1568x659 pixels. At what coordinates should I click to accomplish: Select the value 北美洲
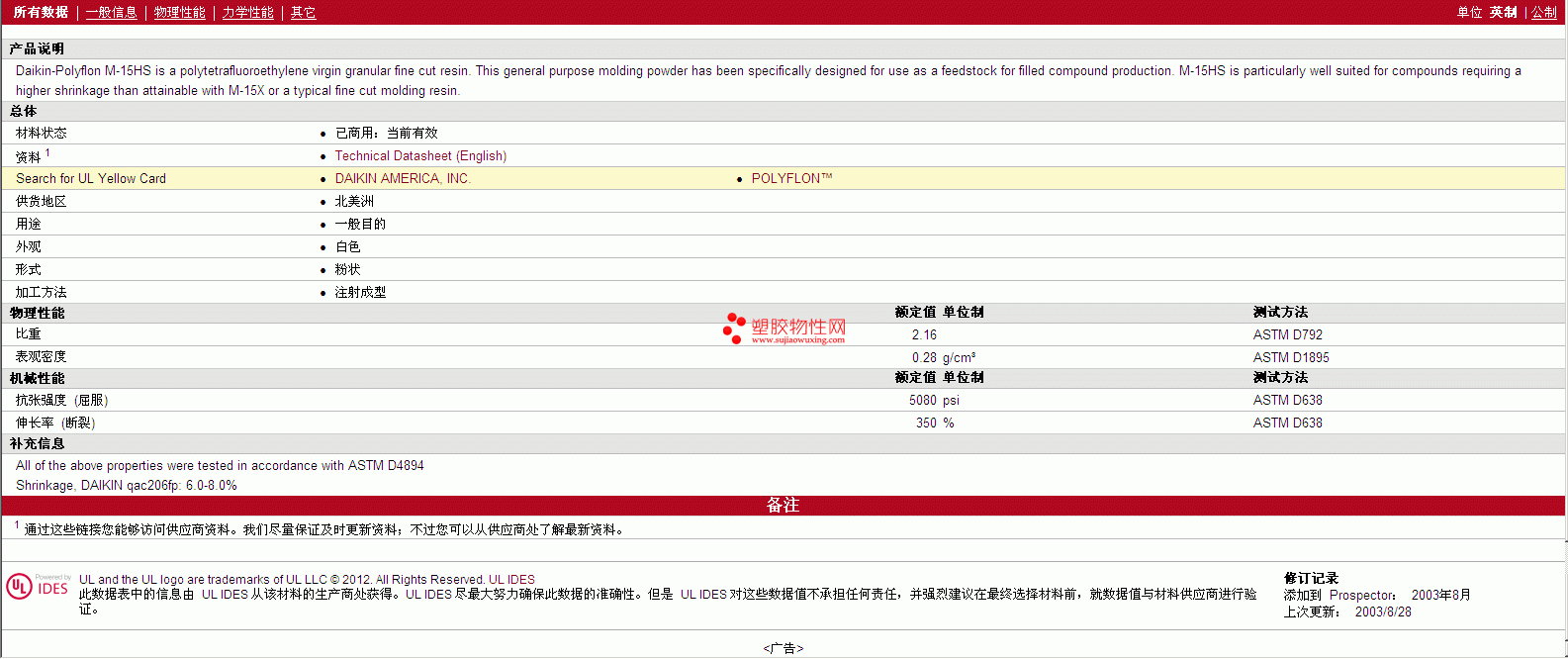(354, 201)
